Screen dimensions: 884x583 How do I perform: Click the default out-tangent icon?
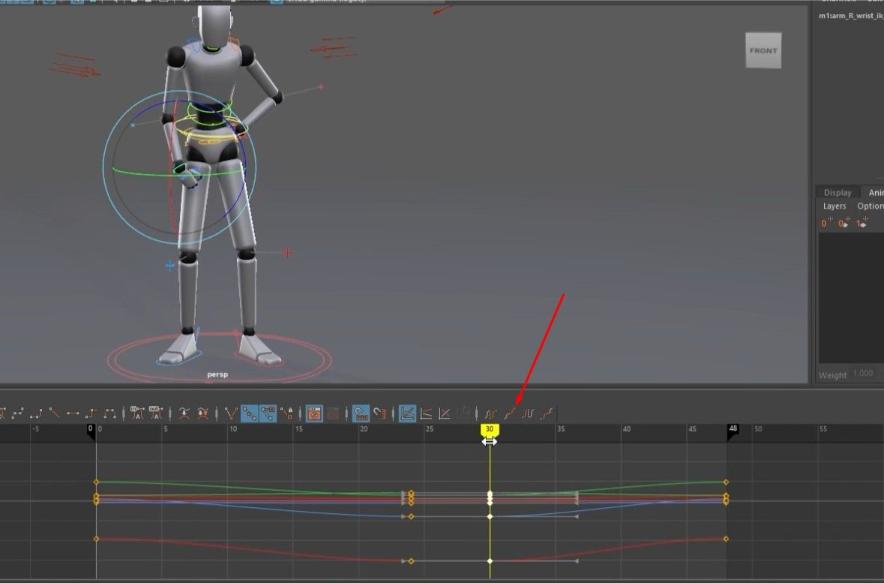[x=156, y=414]
